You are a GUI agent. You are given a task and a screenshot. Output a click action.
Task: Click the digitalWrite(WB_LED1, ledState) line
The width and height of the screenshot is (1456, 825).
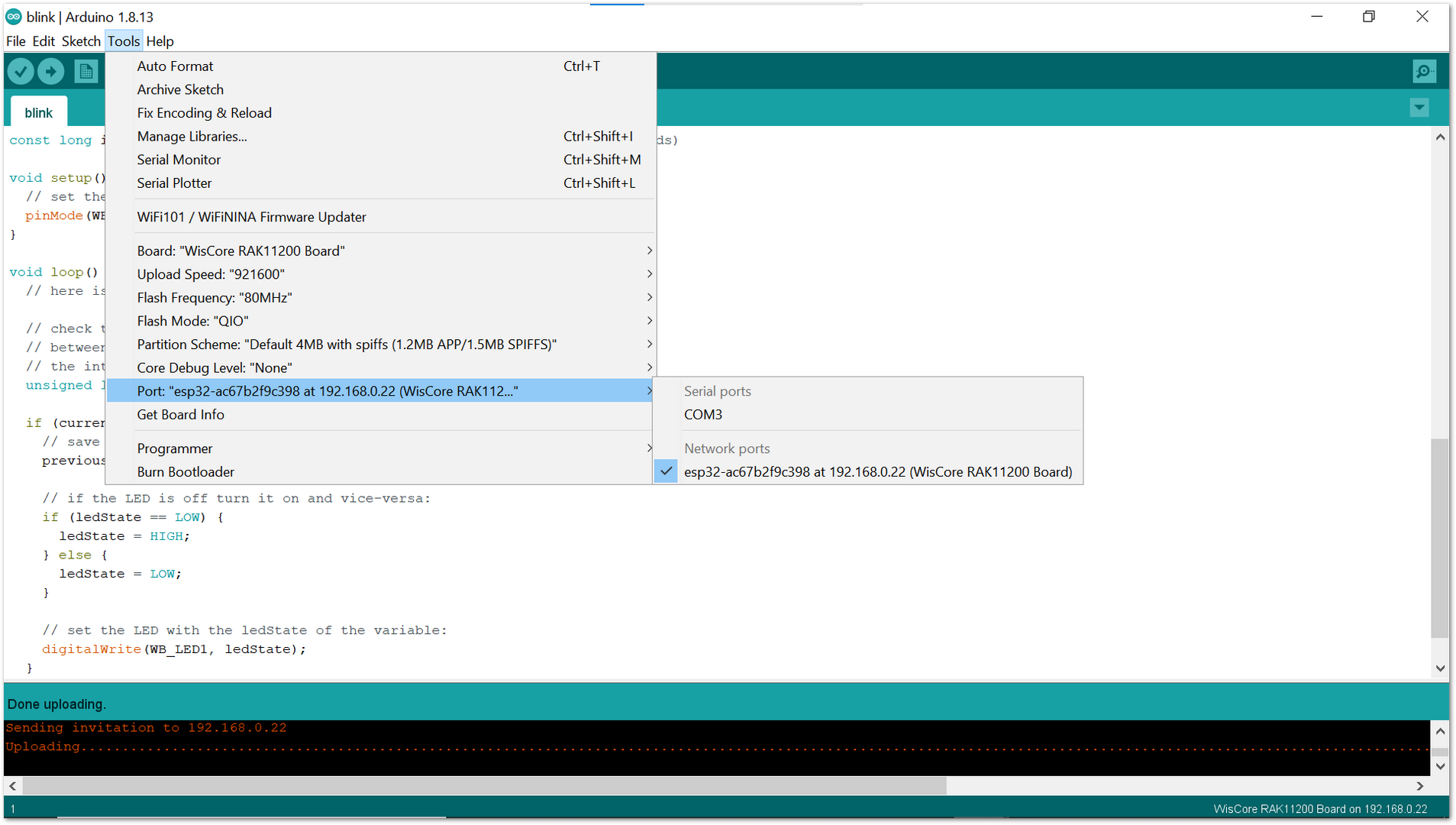point(174,649)
